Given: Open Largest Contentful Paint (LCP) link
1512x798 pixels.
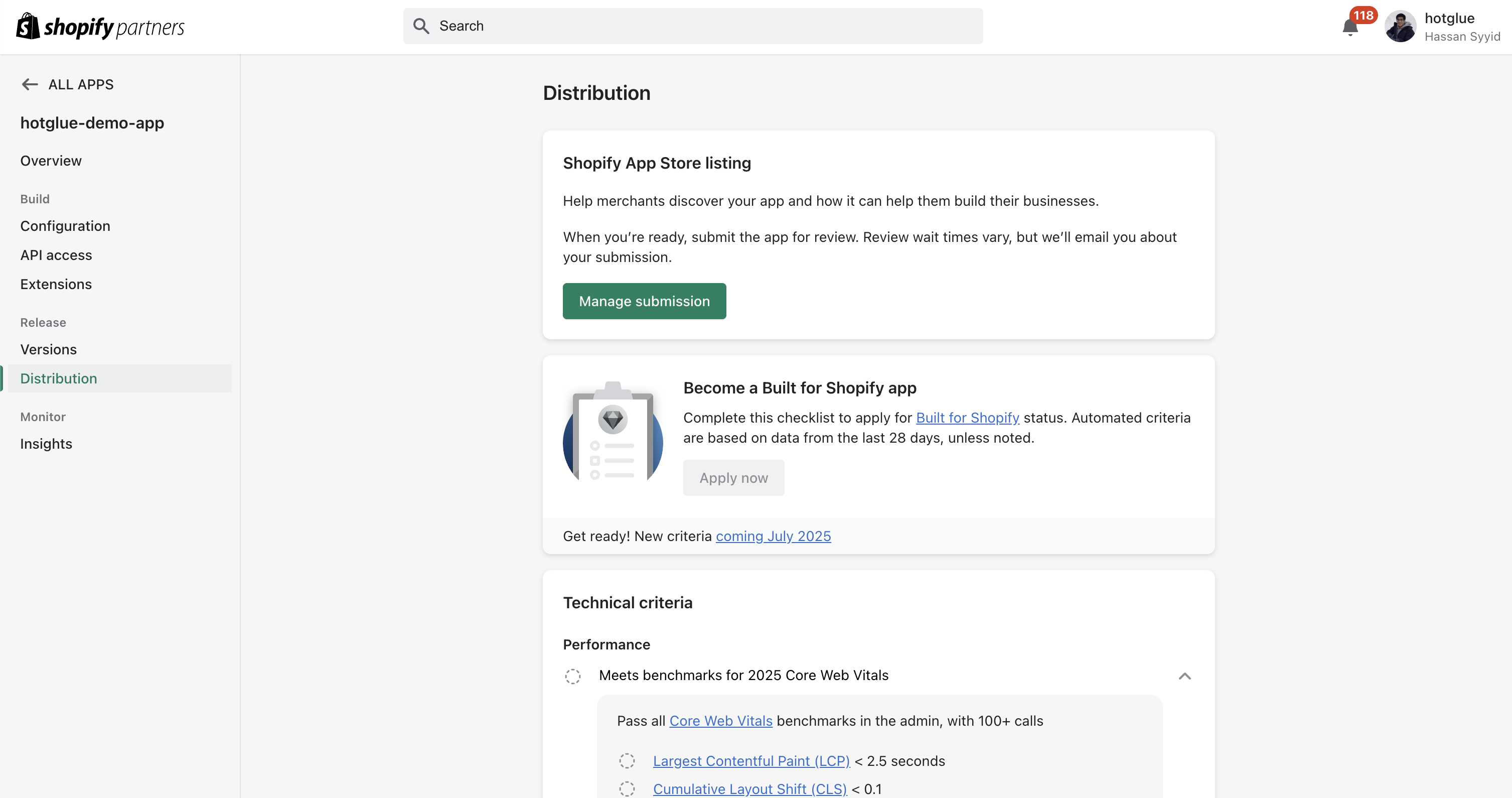Looking at the screenshot, I should 751,761.
